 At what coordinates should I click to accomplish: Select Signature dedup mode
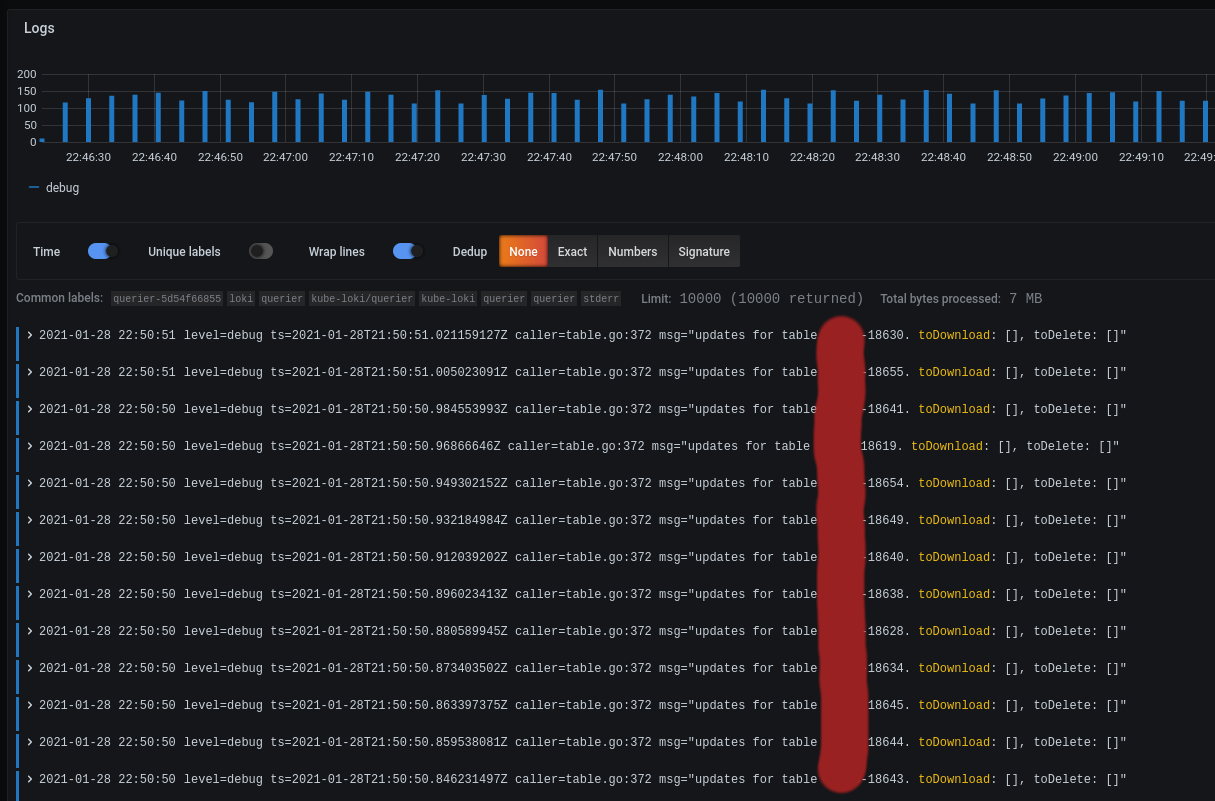(704, 251)
